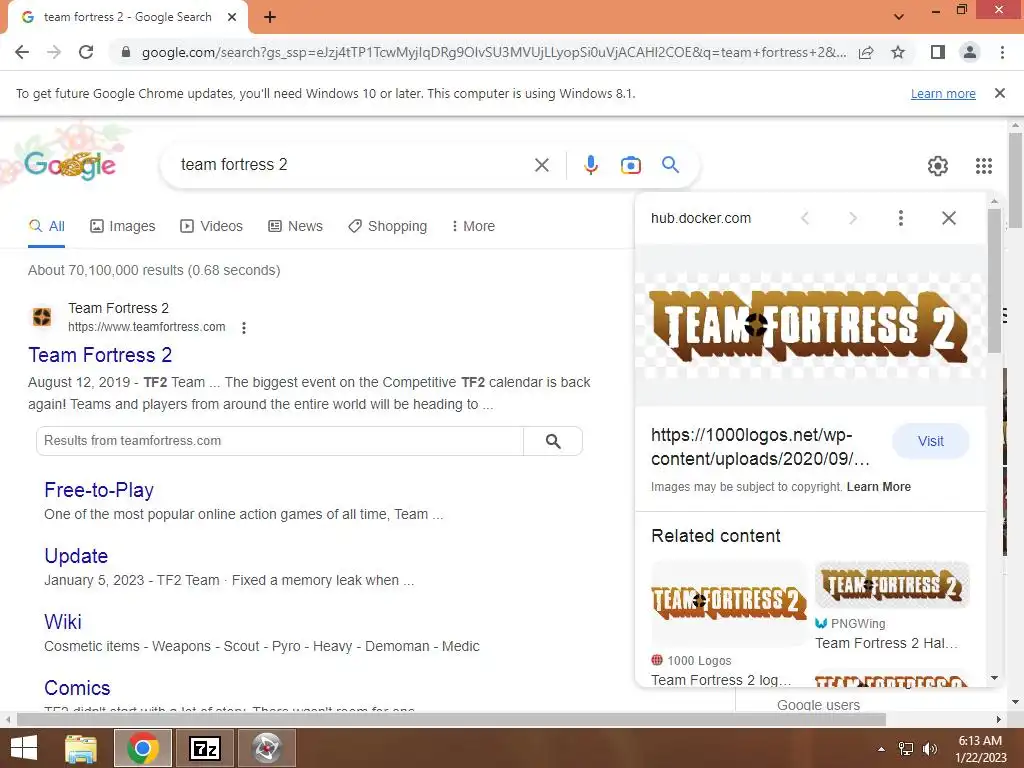
Task: Click the network tray icon
Action: (x=906, y=749)
